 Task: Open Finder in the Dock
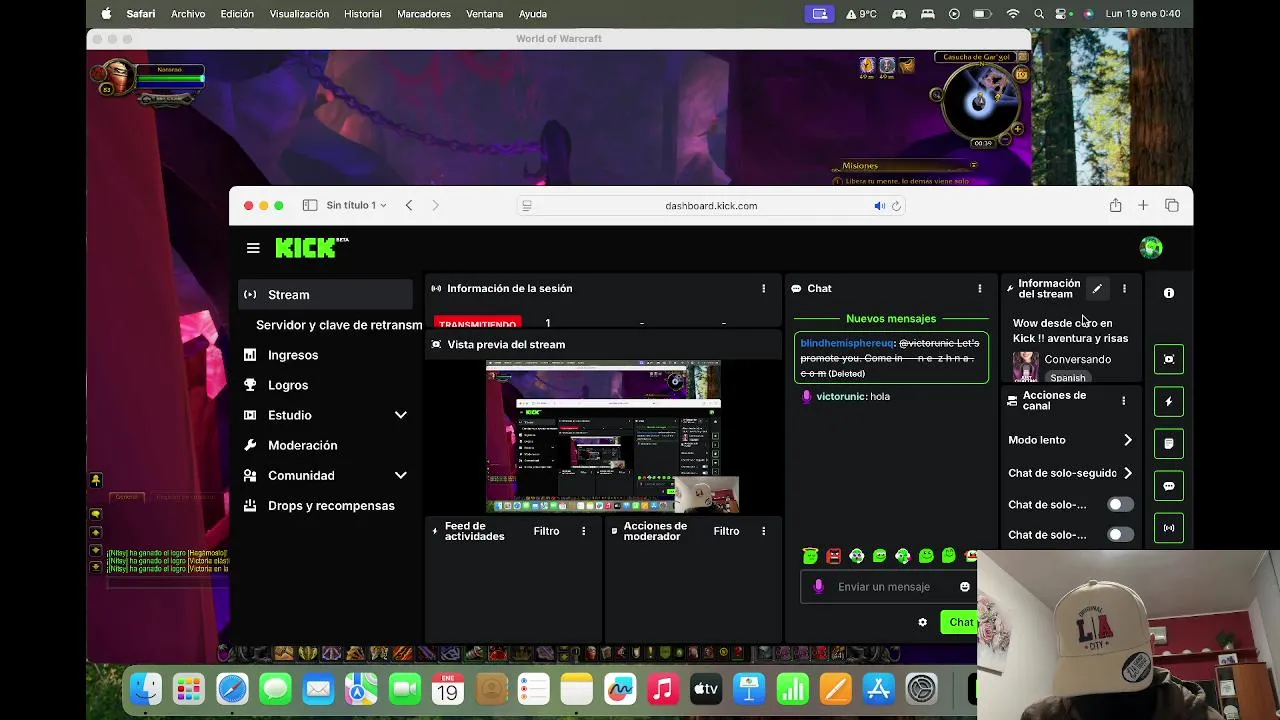(146, 689)
